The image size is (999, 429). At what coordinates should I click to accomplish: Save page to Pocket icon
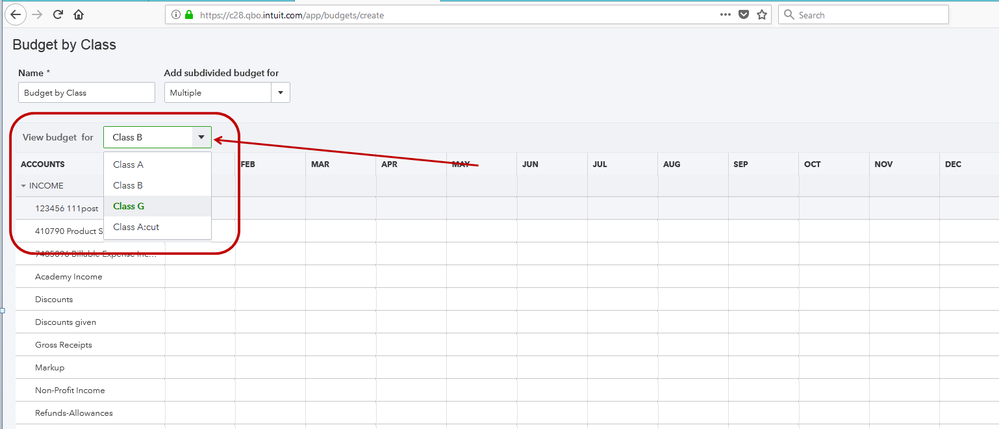[744, 14]
